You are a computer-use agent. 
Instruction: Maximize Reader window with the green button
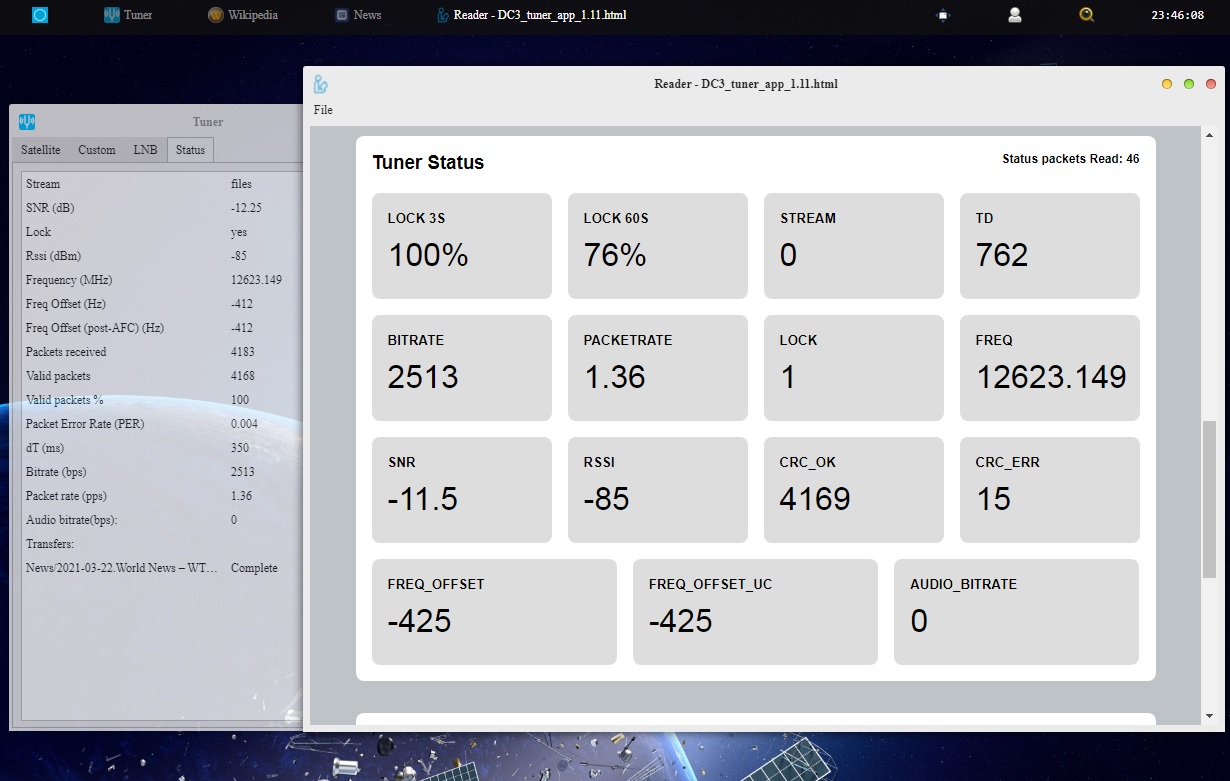point(1189,84)
